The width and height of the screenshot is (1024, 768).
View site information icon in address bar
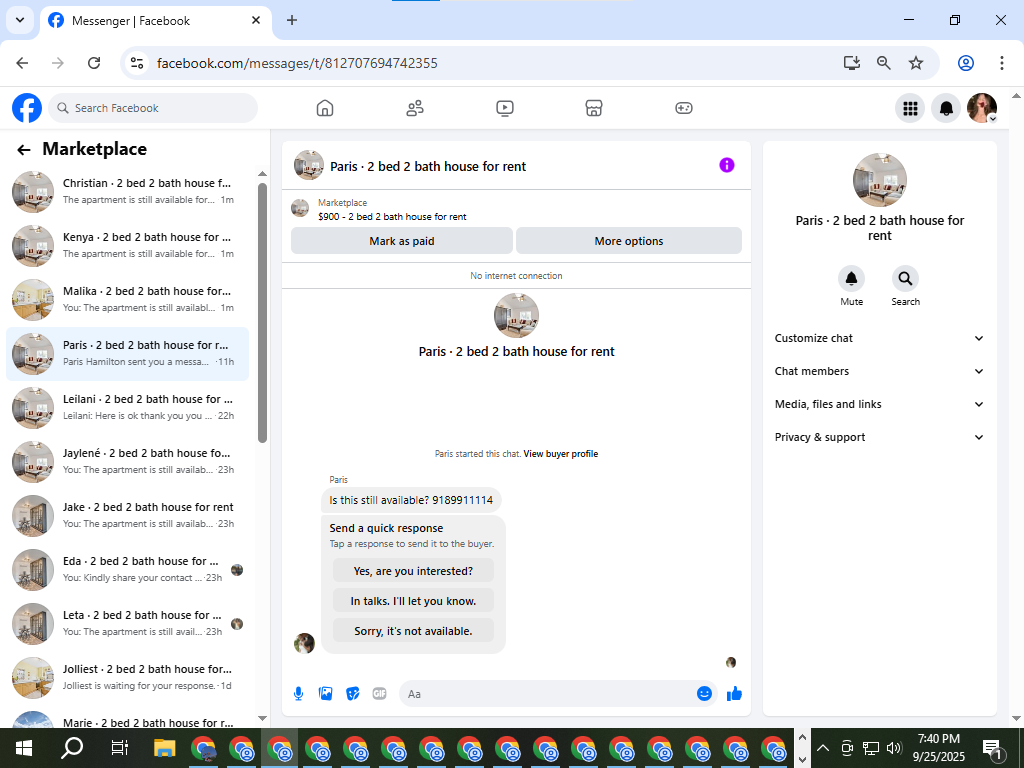(x=136, y=63)
